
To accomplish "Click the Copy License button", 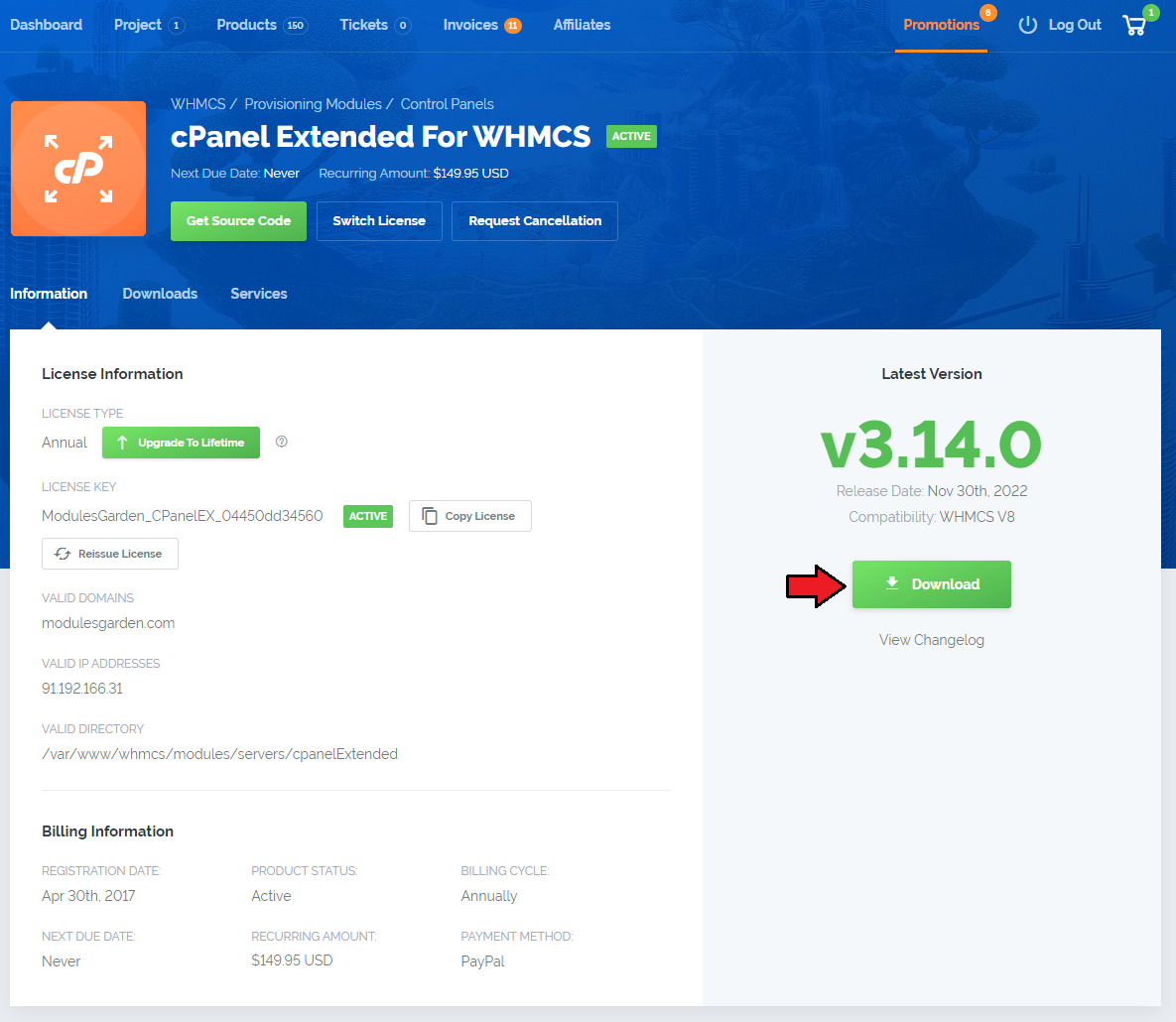I will 470,516.
